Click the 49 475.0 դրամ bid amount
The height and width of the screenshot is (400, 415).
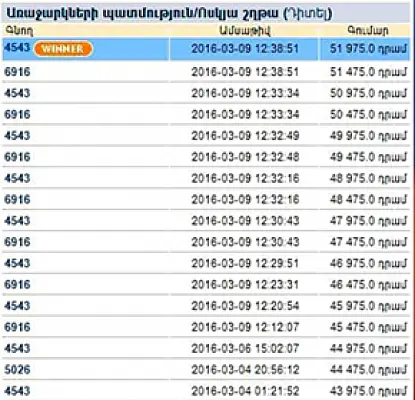[x=368, y=157]
